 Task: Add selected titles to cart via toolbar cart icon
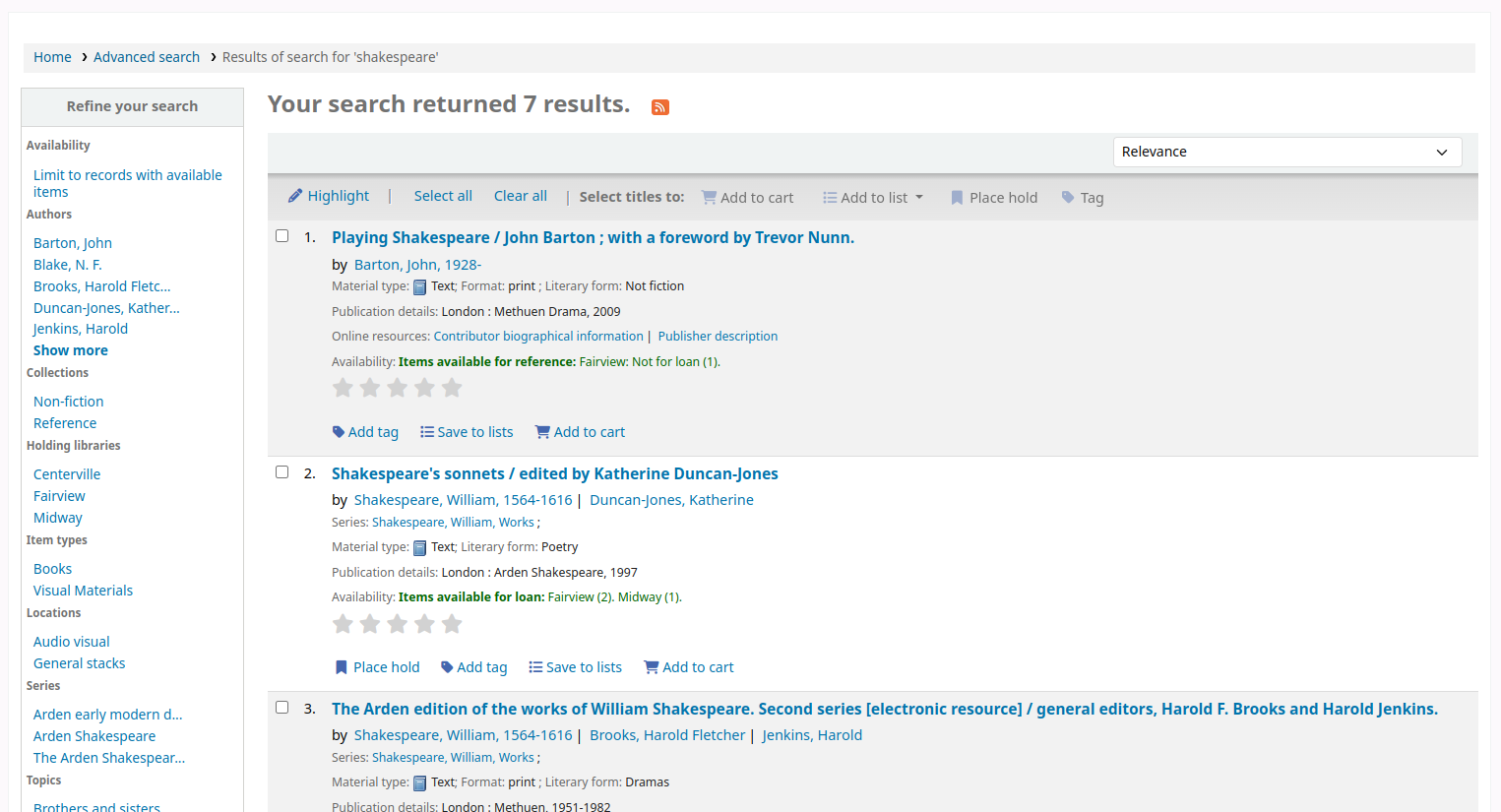tap(710, 197)
